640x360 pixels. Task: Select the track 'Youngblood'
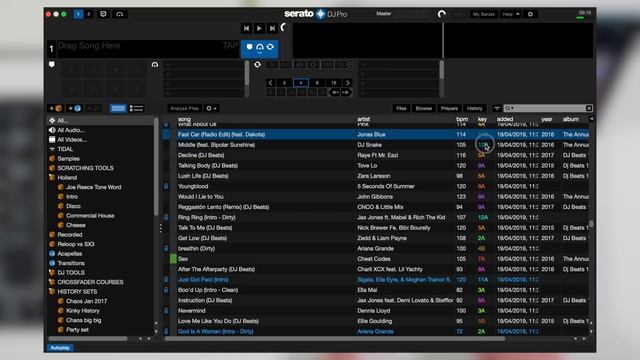pyautogui.click(x=193, y=186)
